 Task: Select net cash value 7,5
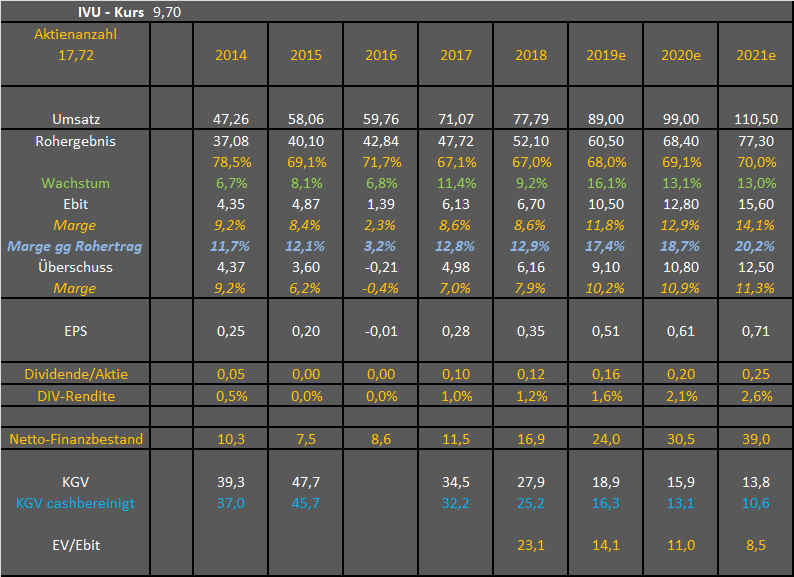[x=306, y=439]
